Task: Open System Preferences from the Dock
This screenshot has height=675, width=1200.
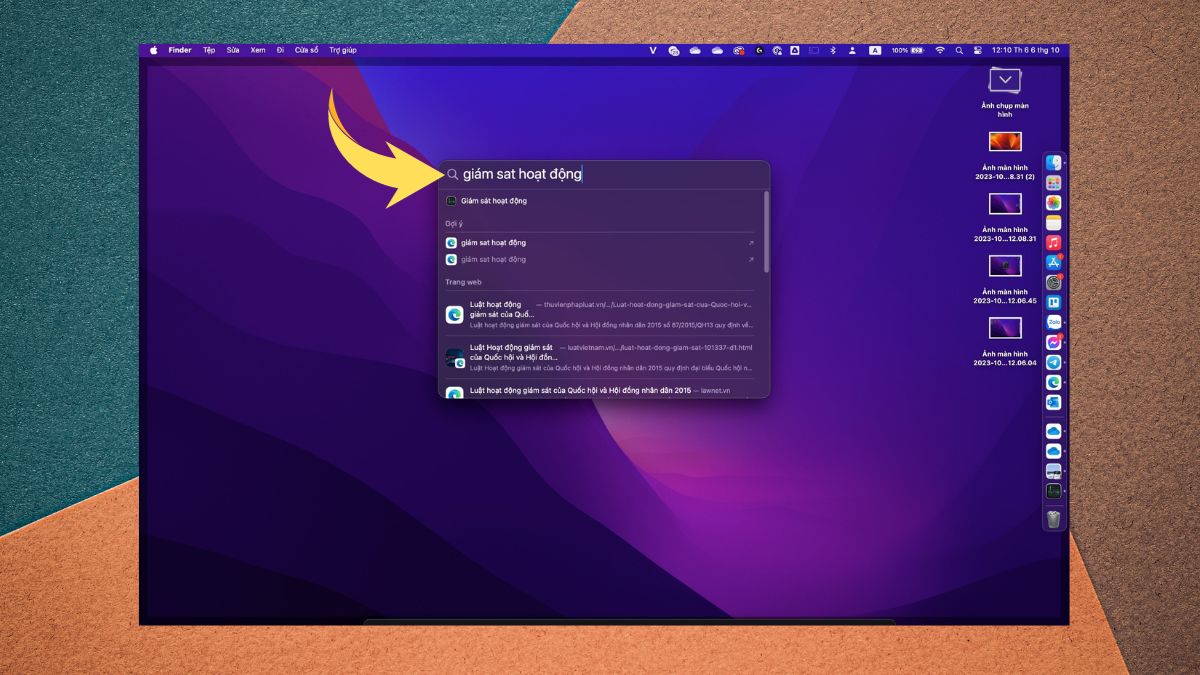Action: tap(1053, 283)
